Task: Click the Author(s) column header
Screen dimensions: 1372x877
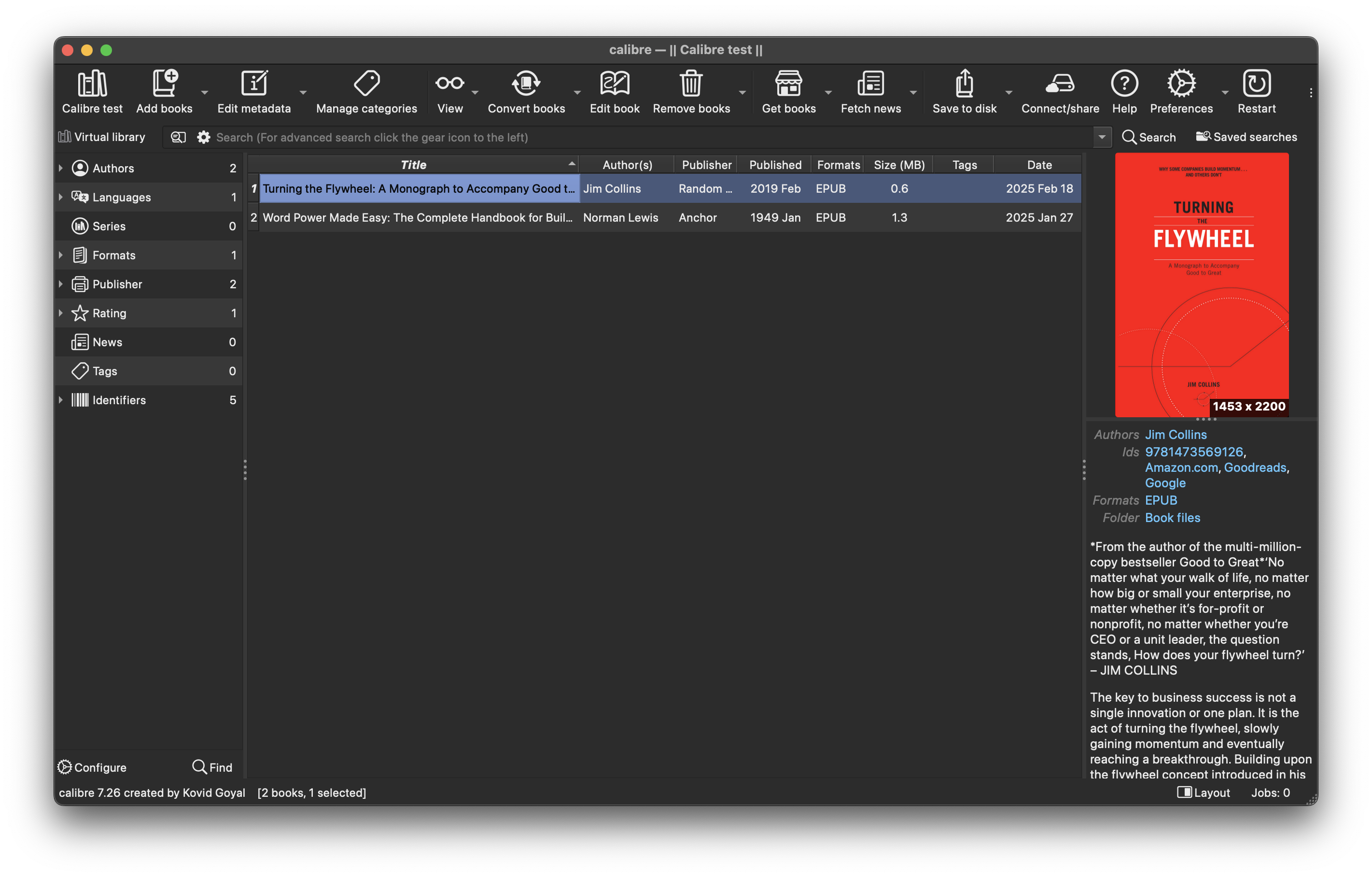Action: click(x=627, y=165)
